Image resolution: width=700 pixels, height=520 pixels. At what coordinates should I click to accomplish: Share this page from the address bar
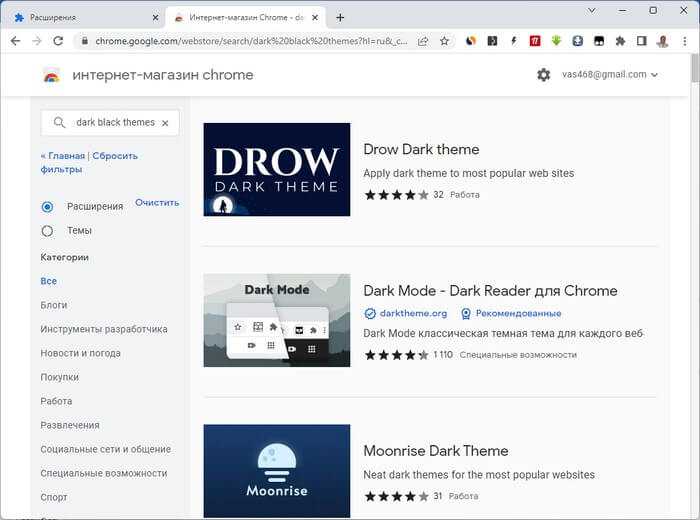[x=423, y=41]
